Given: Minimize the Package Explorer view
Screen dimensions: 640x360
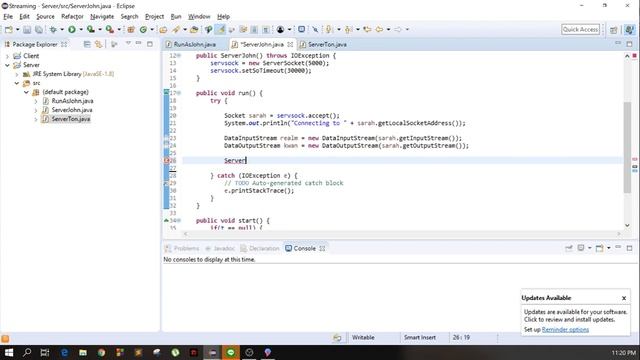Looking at the screenshot, I should point(139,43).
